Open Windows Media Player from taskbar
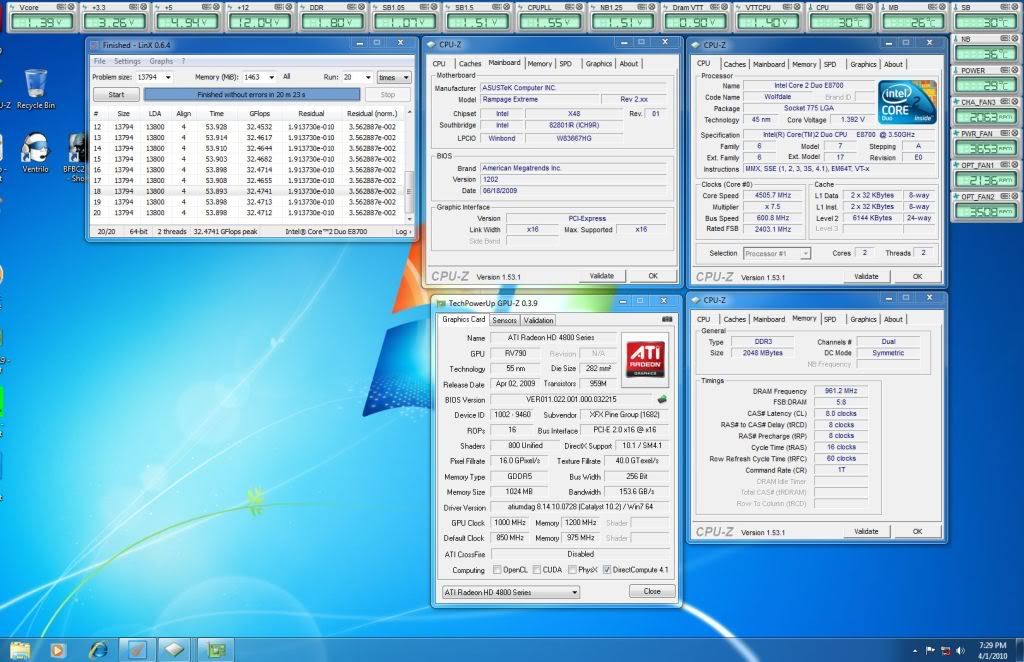 (x=58, y=650)
